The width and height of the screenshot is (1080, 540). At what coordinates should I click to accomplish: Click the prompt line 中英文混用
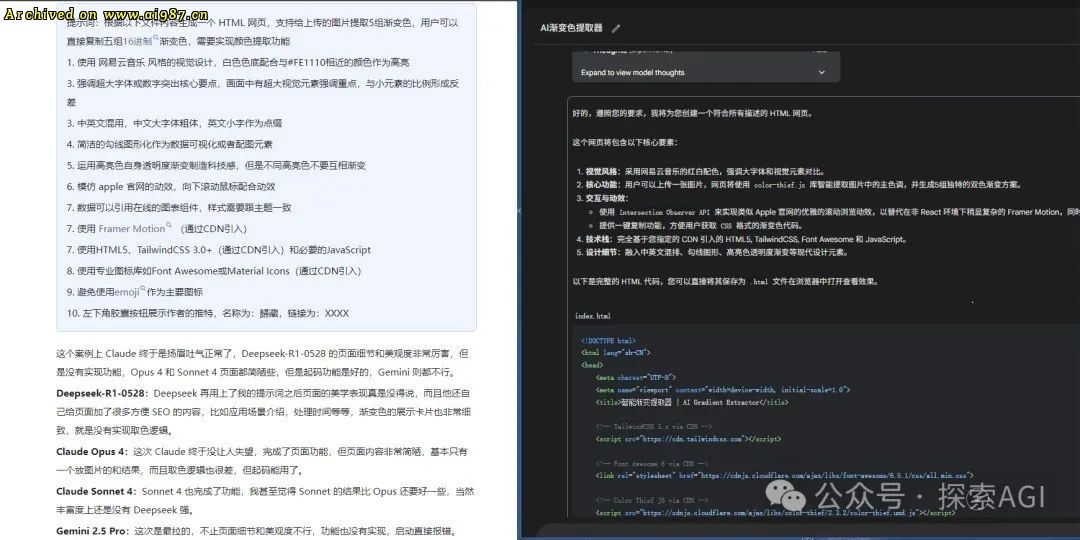[174, 123]
